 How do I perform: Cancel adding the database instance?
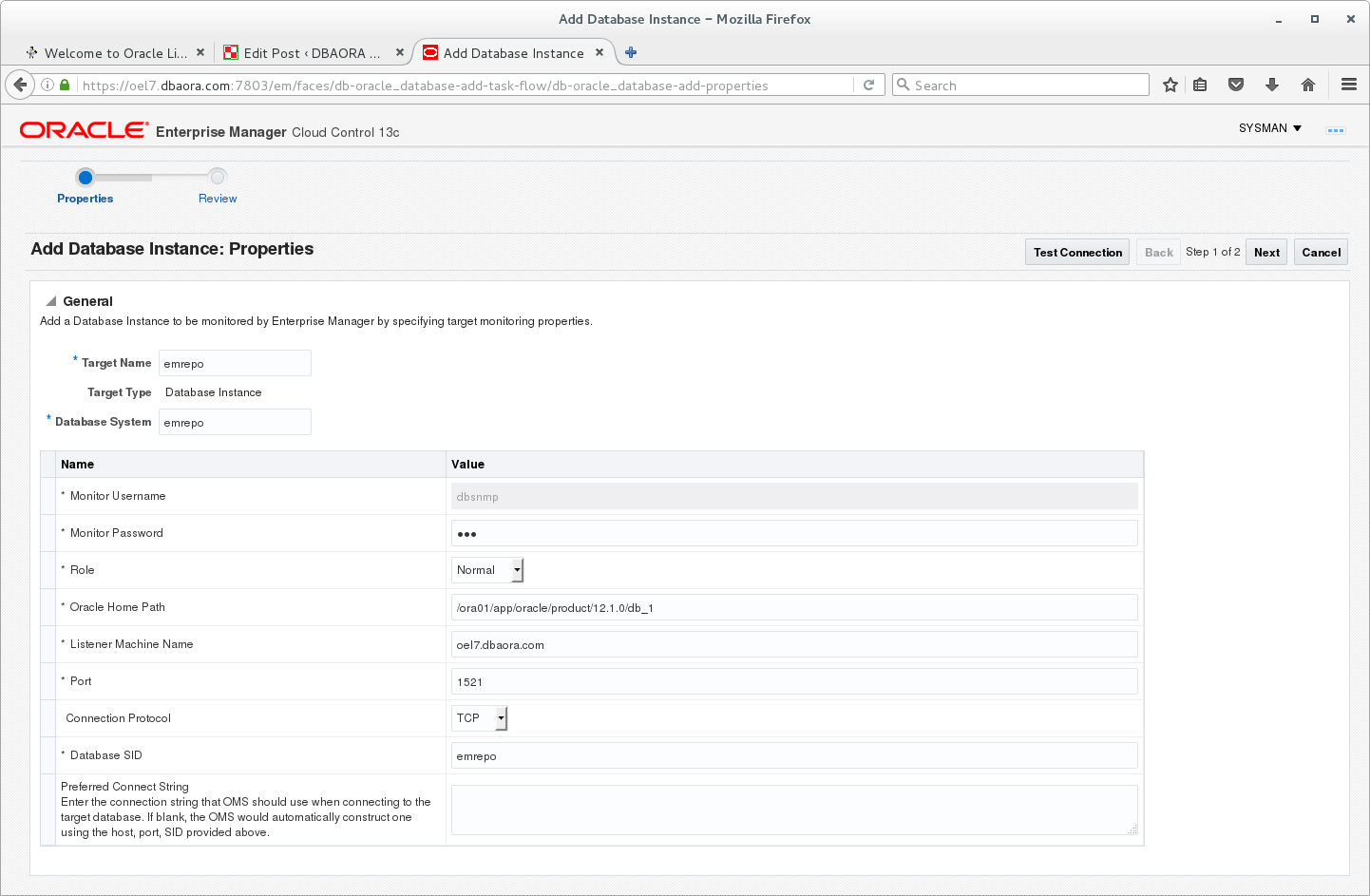(1321, 252)
